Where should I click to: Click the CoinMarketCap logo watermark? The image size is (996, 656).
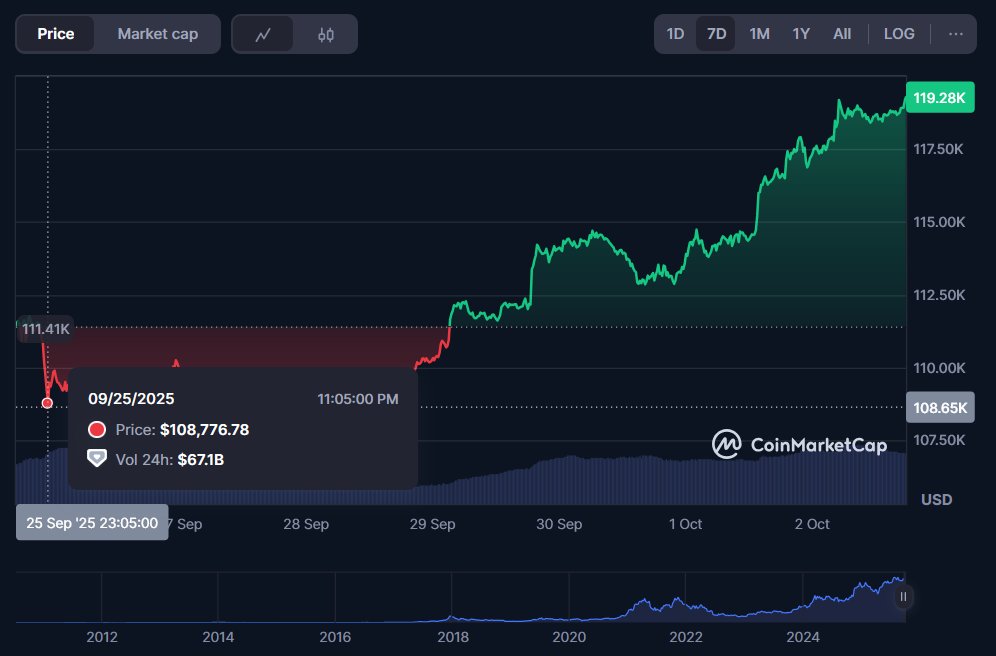click(x=799, y=444)
